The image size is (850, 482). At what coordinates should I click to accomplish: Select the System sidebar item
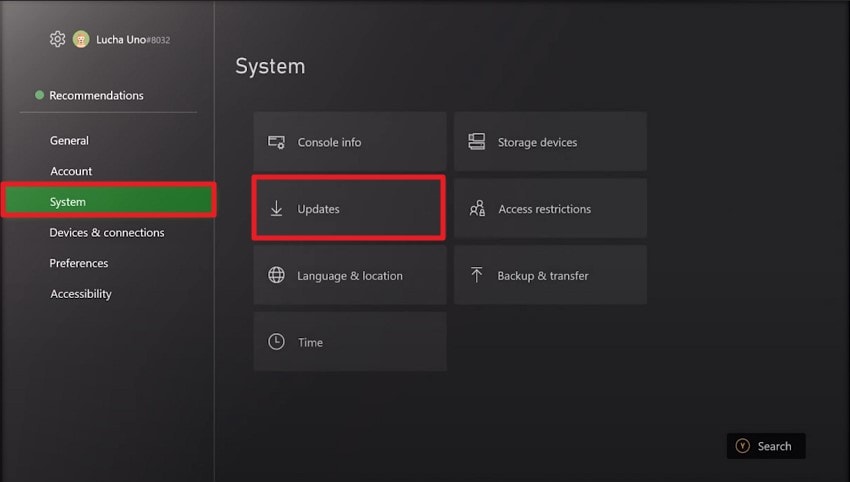click(x=109, y=201)
